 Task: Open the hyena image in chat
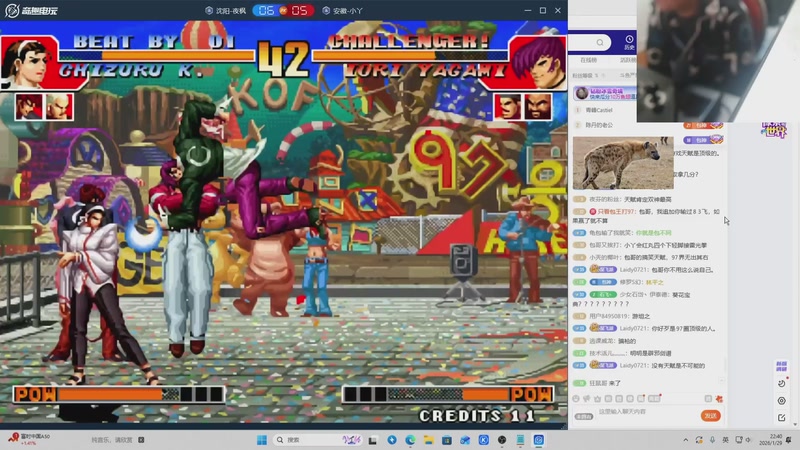623,163
